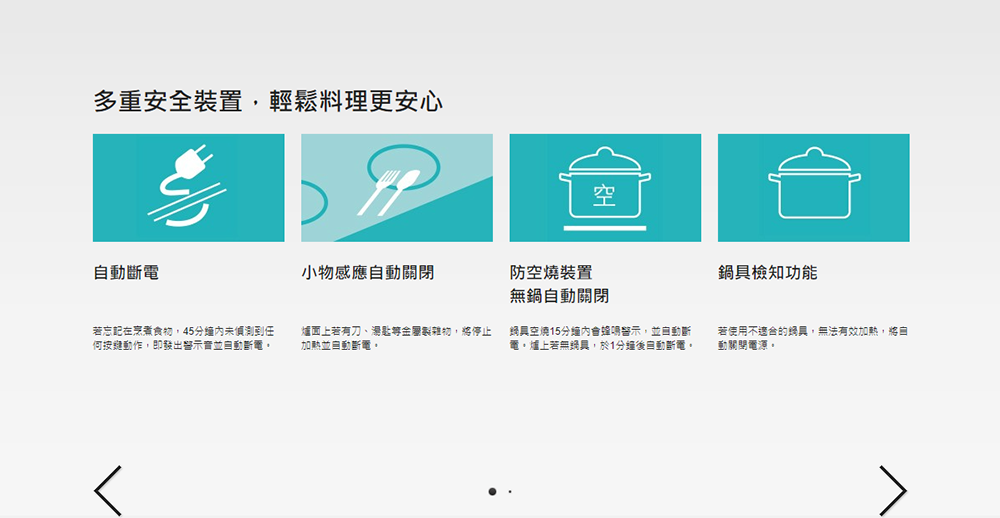Click the 15-minute dry-burn warning description
This screenshot has height=518, width=1000.
[x=602, y=337]
